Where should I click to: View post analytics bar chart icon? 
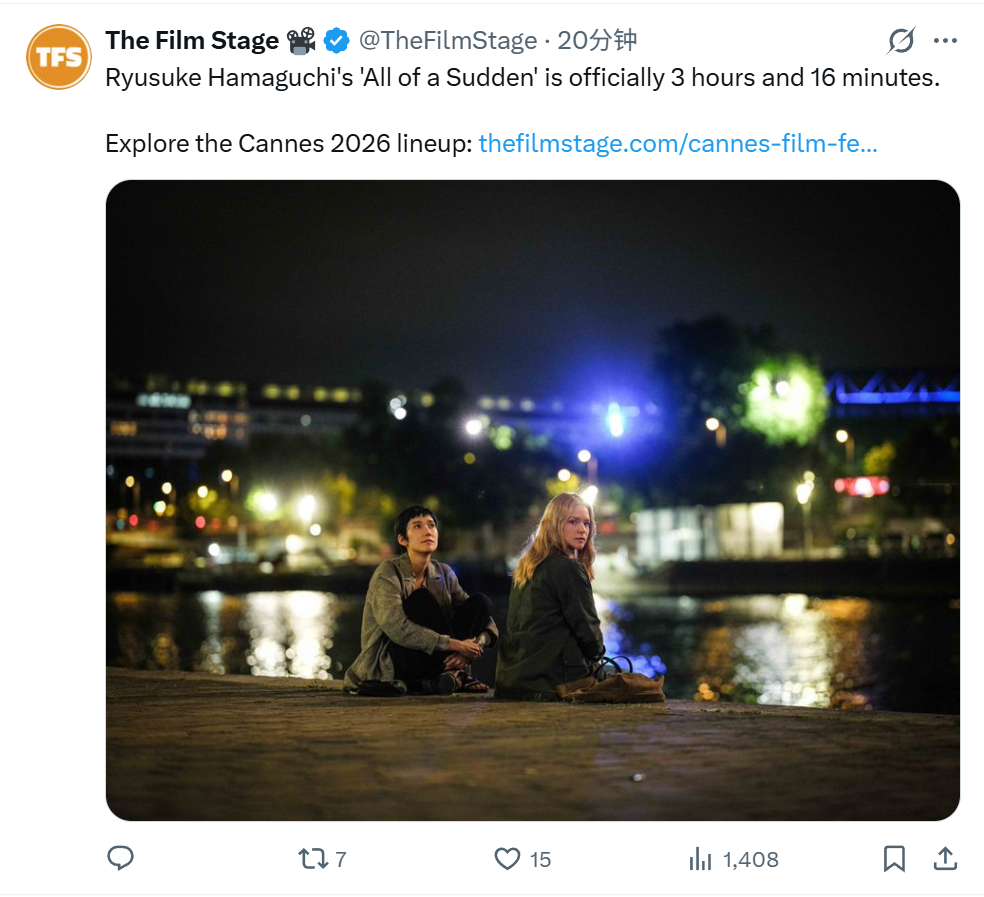(700, 859)
